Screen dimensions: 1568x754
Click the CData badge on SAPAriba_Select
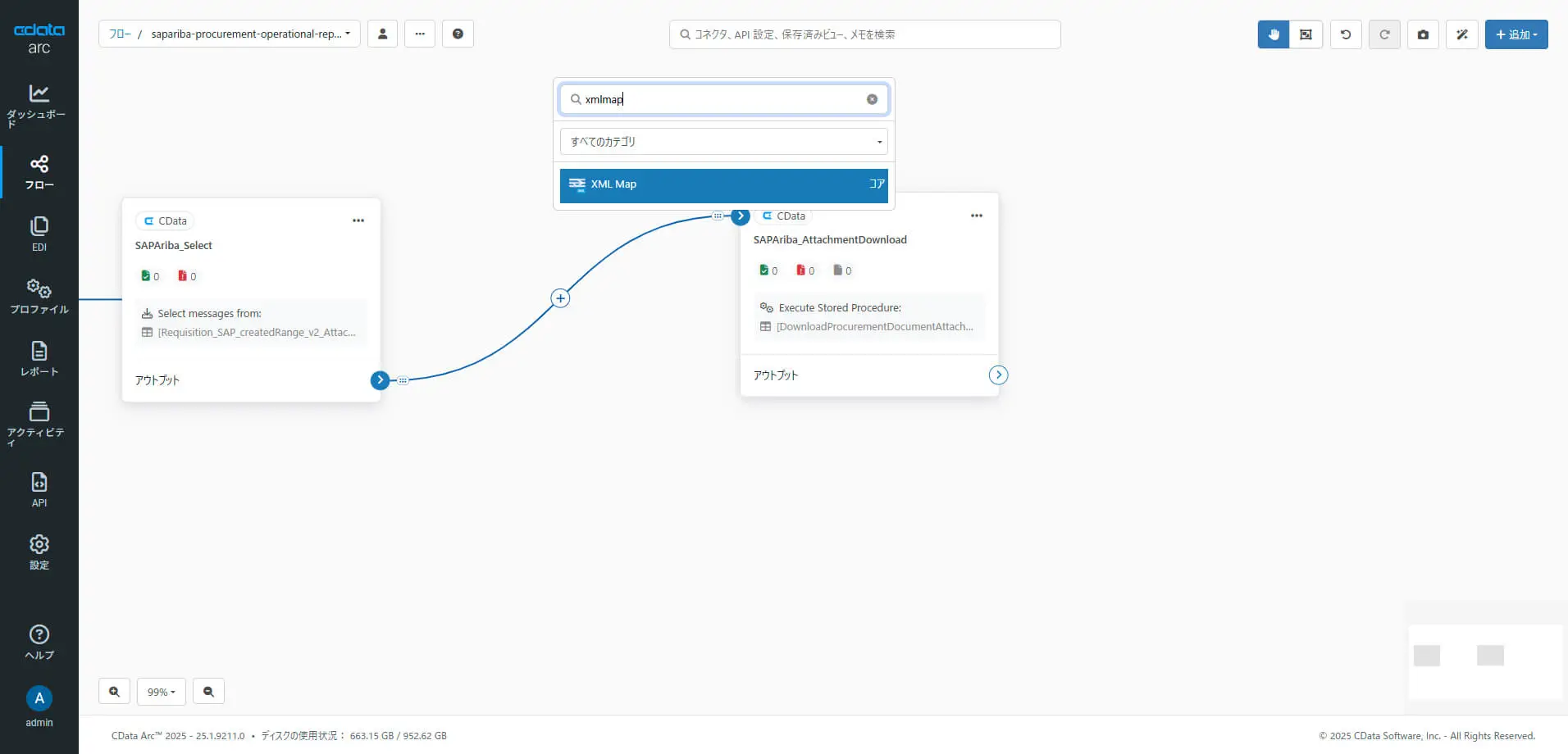[x=165, y=220]
